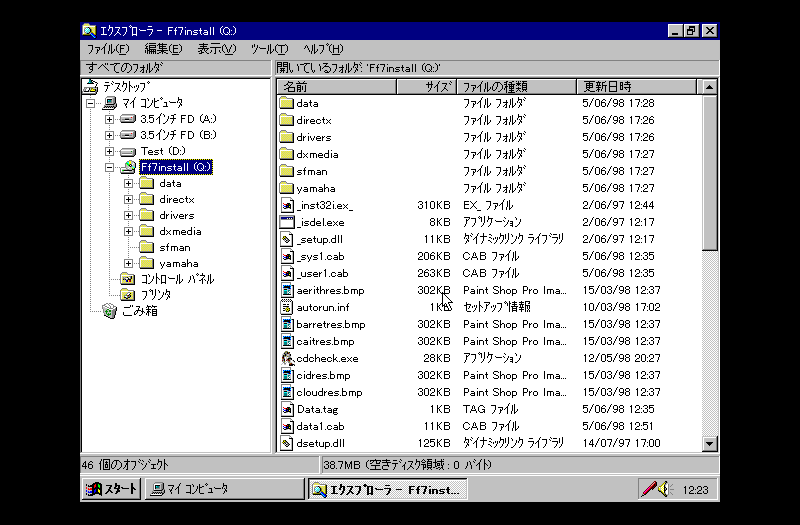Click the エクスプローラ - Ff7inst... taskbar button
Viewport: 800px width, 525px height.
(x=388, y=489)
